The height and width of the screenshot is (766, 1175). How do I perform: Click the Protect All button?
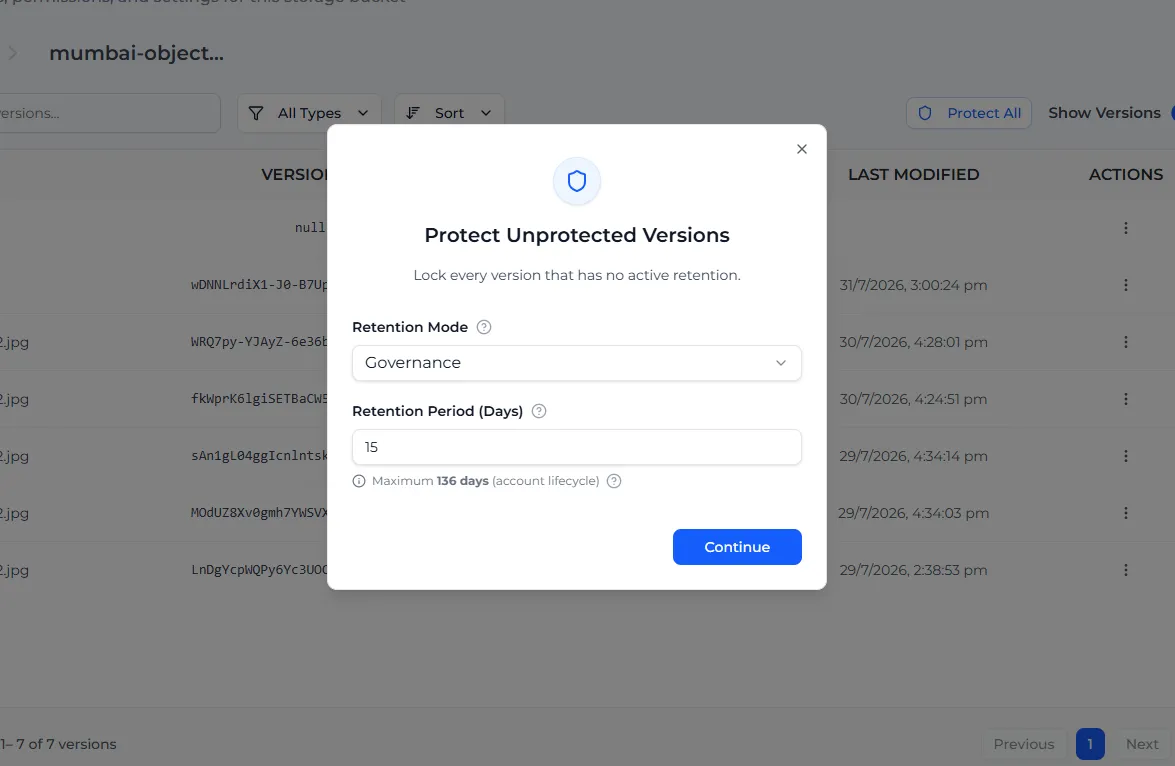pos(968,113)
